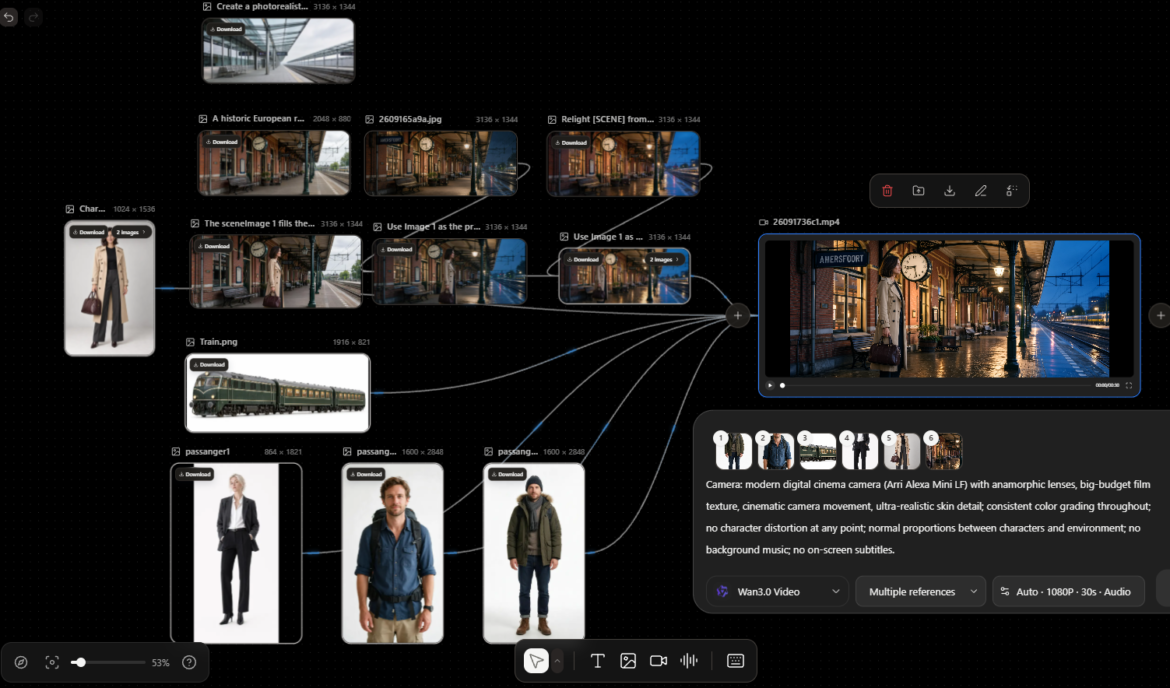1170x688 pixels.
Task: Open the keyboard shortcuts icon
Action: point(735,660)
